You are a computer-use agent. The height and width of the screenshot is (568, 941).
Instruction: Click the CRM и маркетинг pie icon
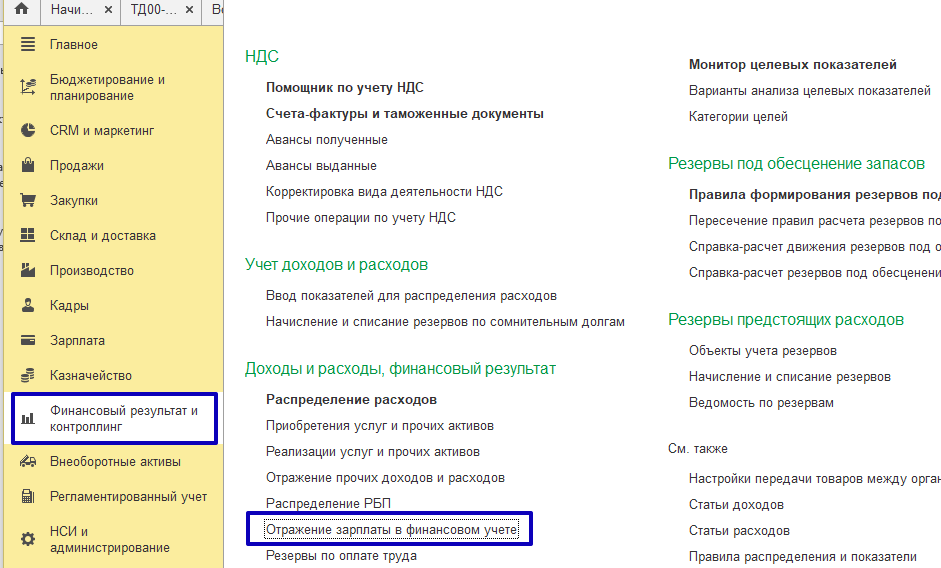tap(28, 131)
